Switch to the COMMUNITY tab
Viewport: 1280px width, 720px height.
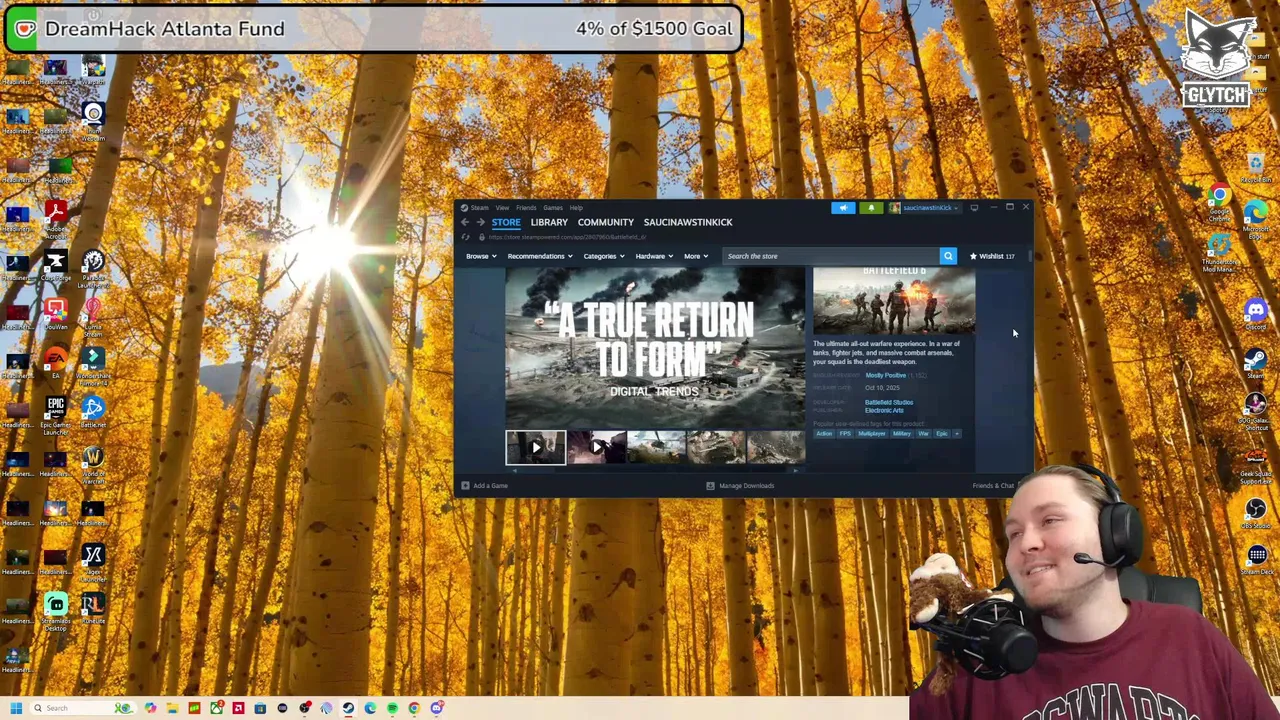click(x=606, y=222)
